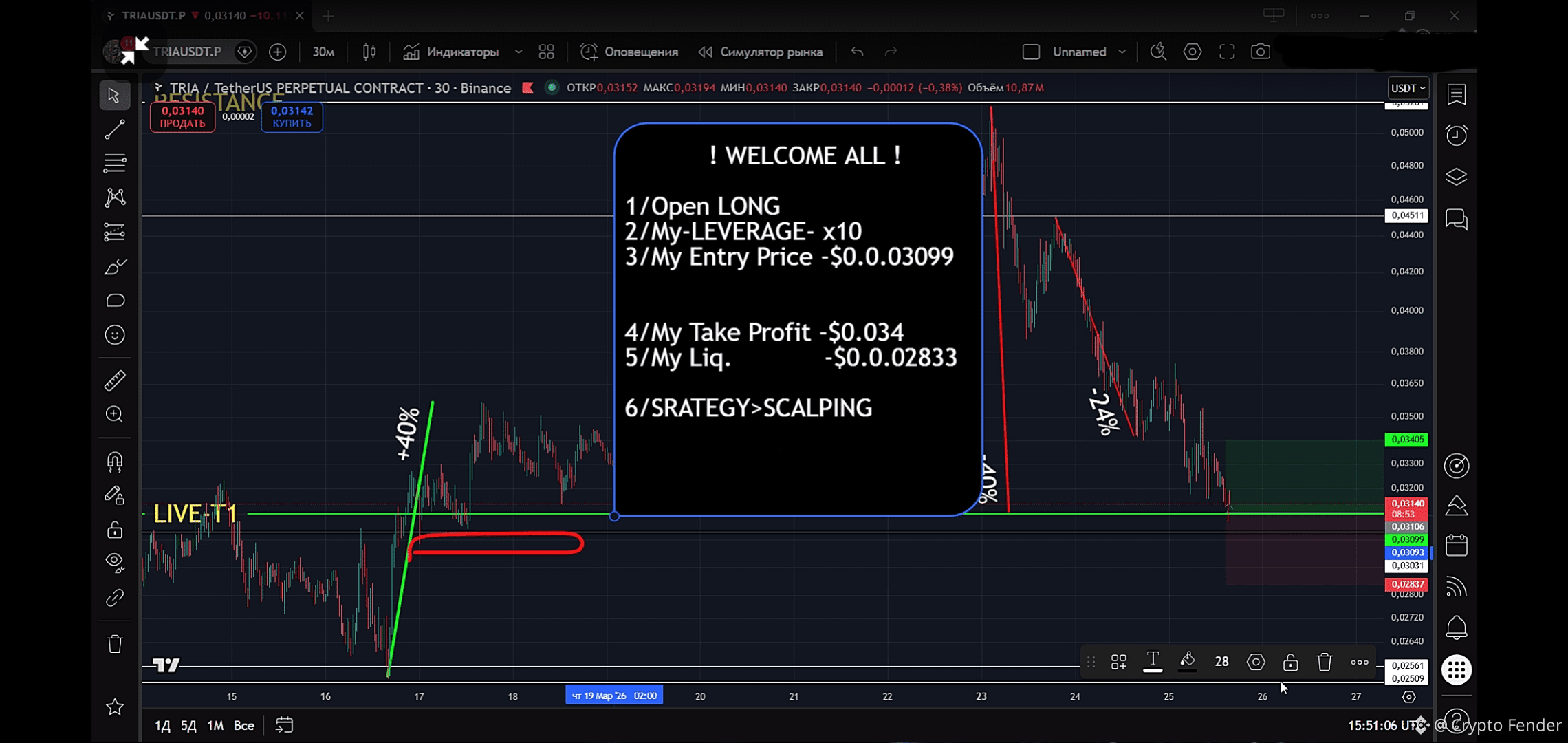Toggle stay in drawing mode
The width and height of the screenshot is (1568, 743).
[114, 495]
